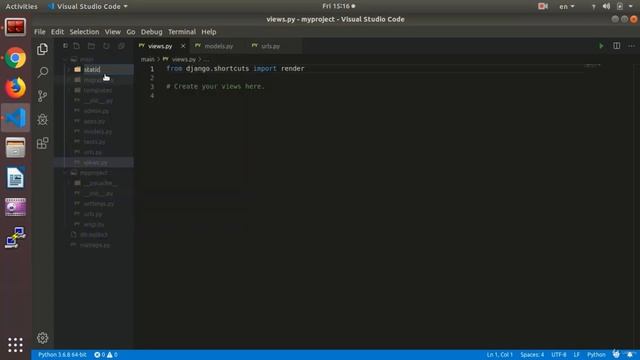Open the Explorer view in activity bar
Viewport: 640px width, 360px height.
pos(42,49)
